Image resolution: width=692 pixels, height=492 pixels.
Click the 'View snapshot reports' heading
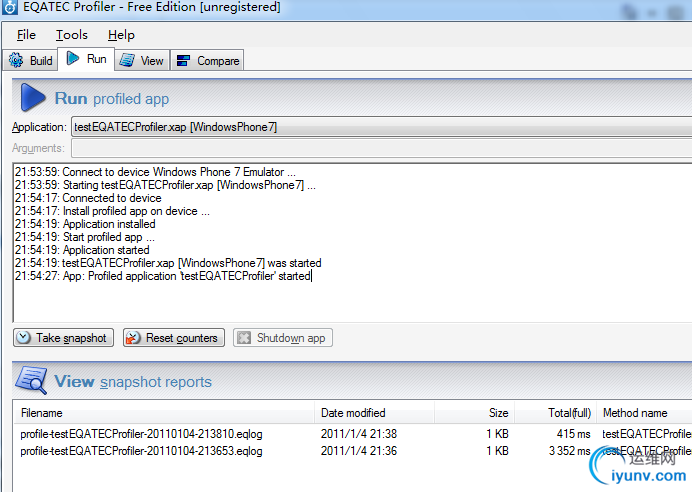click(x=133, y=381)
